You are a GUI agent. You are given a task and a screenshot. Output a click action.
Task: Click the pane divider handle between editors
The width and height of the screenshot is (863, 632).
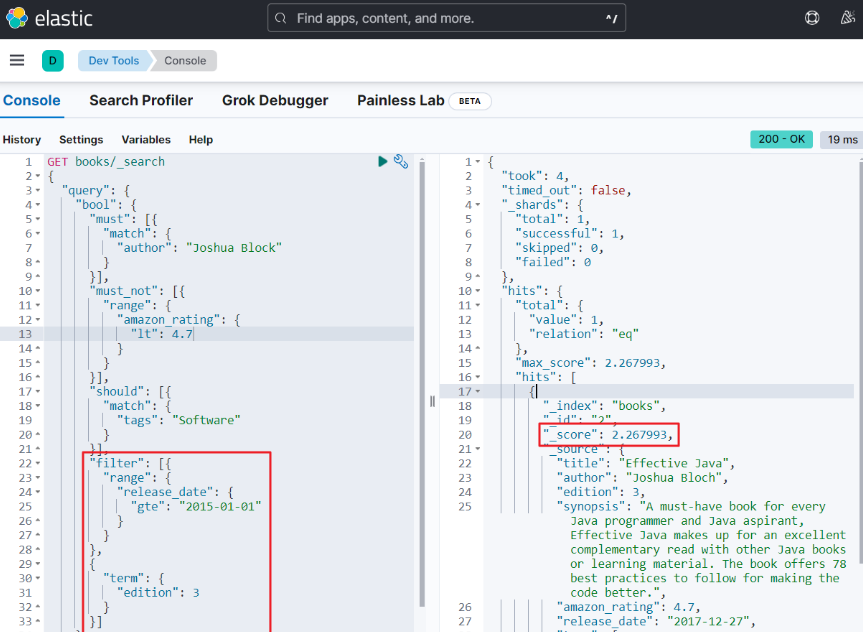click(432, 401)
